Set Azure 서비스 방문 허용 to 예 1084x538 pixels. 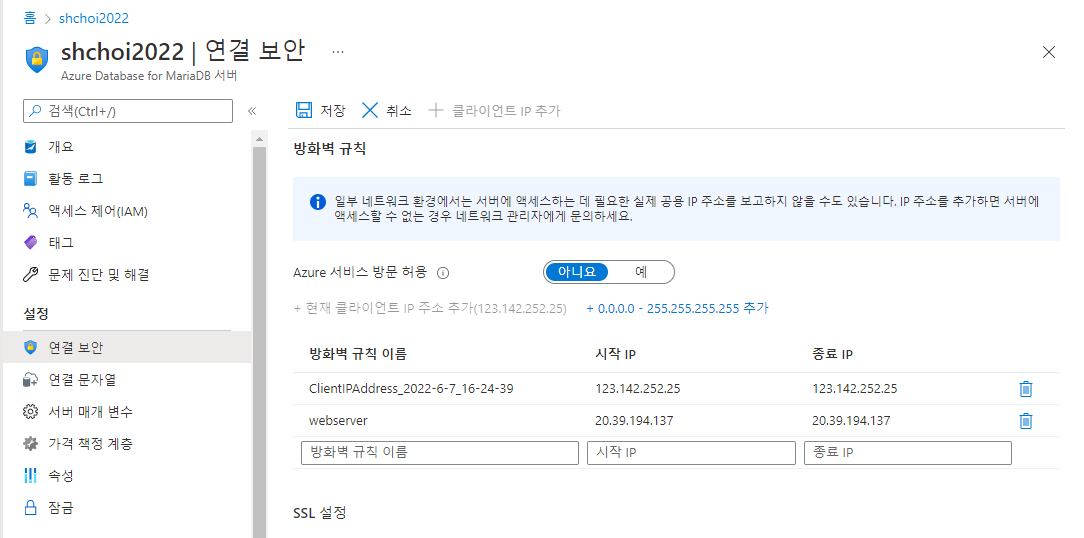pyautogui.click(x=641, y=272)
